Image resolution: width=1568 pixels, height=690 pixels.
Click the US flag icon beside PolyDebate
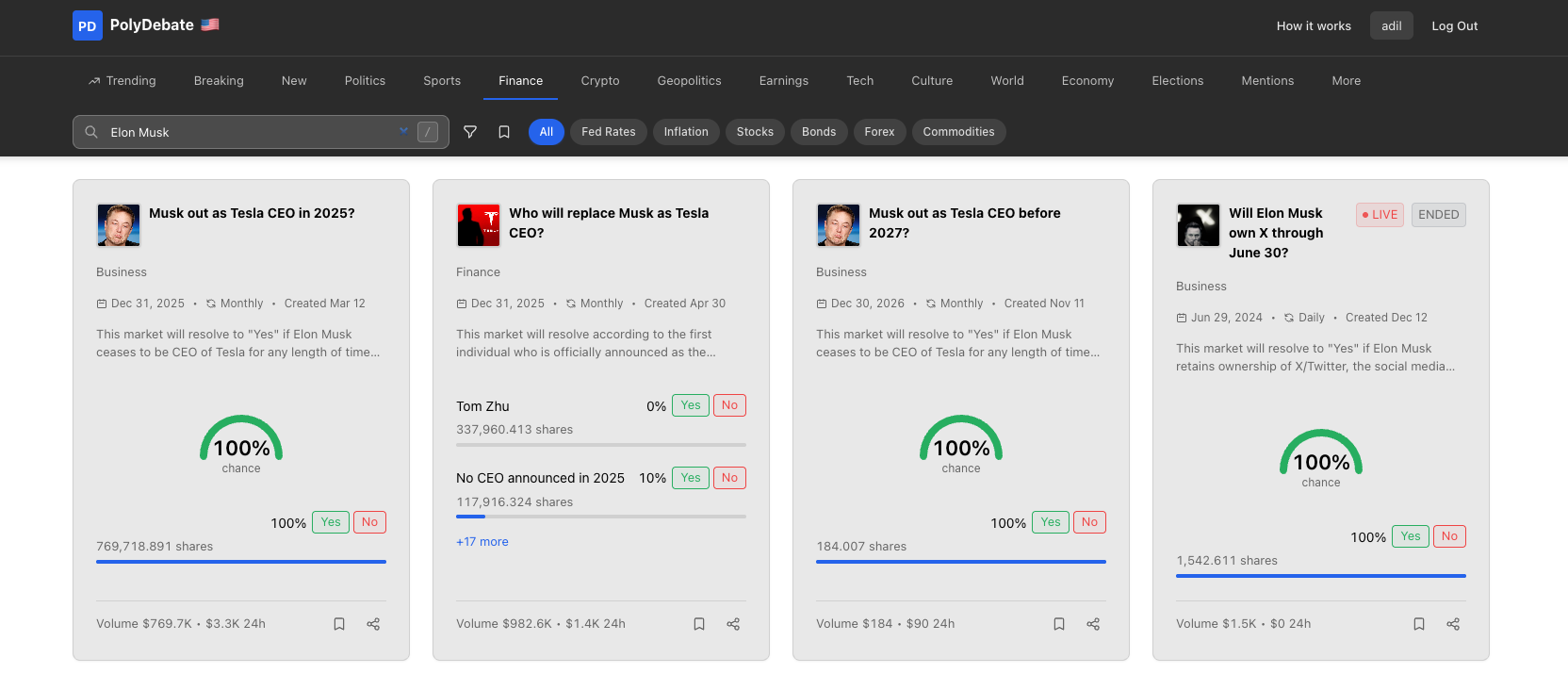[210, 25]
